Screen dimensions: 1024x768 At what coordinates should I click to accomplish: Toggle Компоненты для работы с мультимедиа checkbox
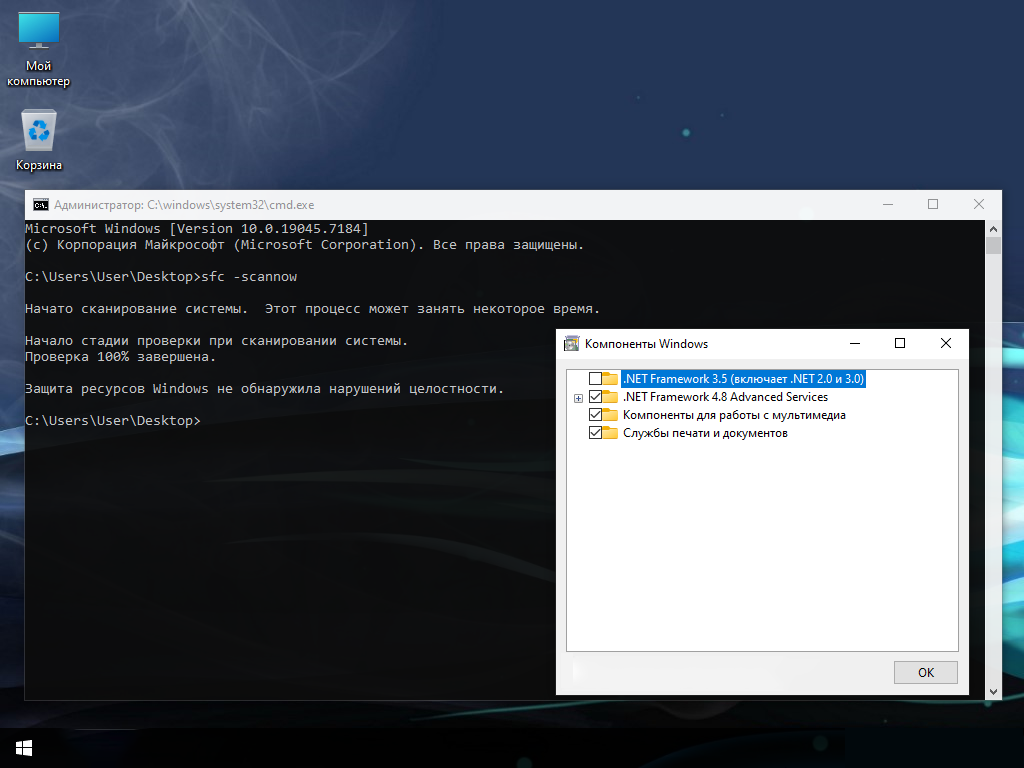(595, 415)
